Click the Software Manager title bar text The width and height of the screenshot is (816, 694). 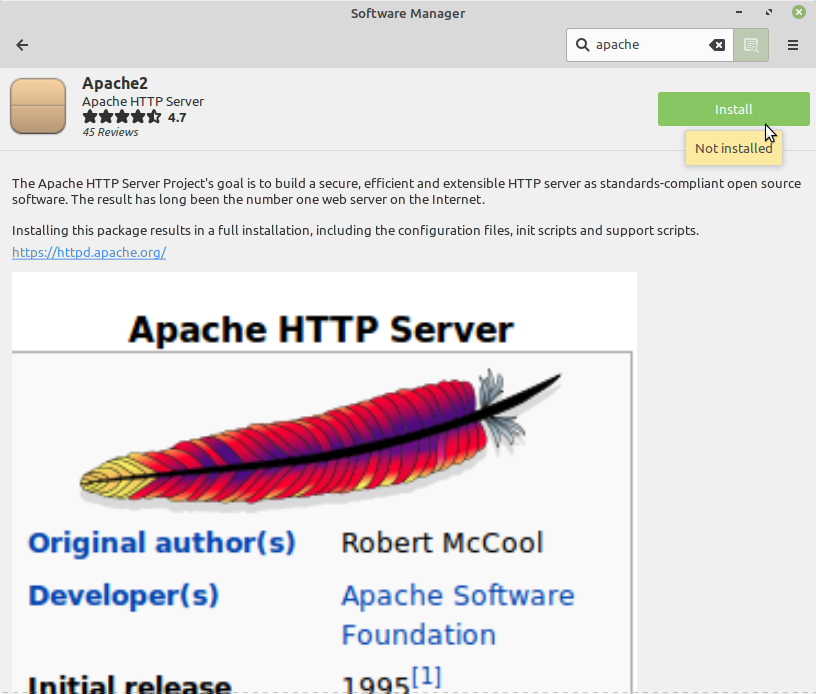tap(408, 14)
